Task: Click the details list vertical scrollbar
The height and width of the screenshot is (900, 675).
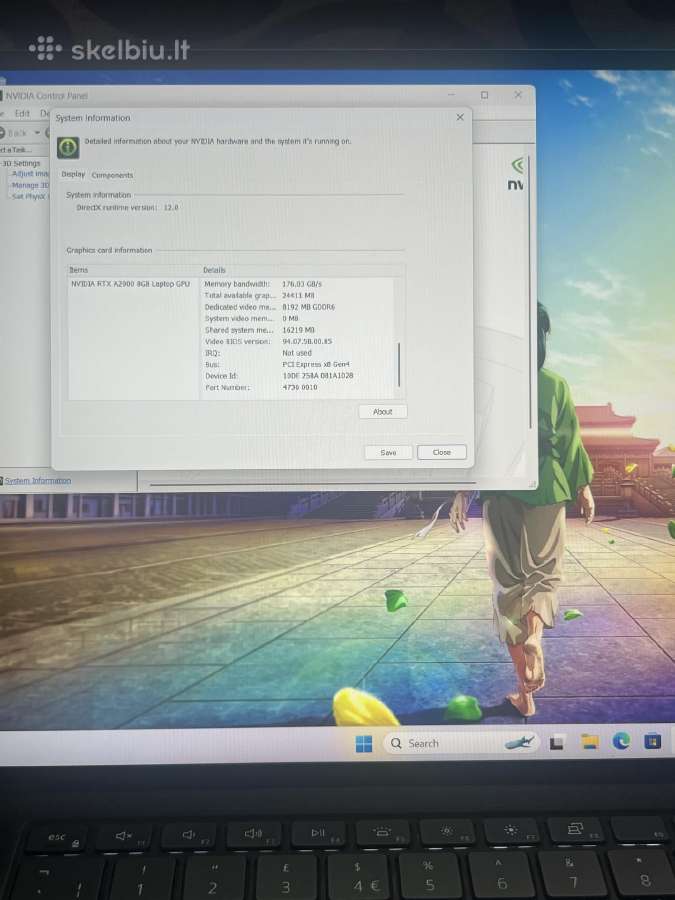Action: point(398,365)
